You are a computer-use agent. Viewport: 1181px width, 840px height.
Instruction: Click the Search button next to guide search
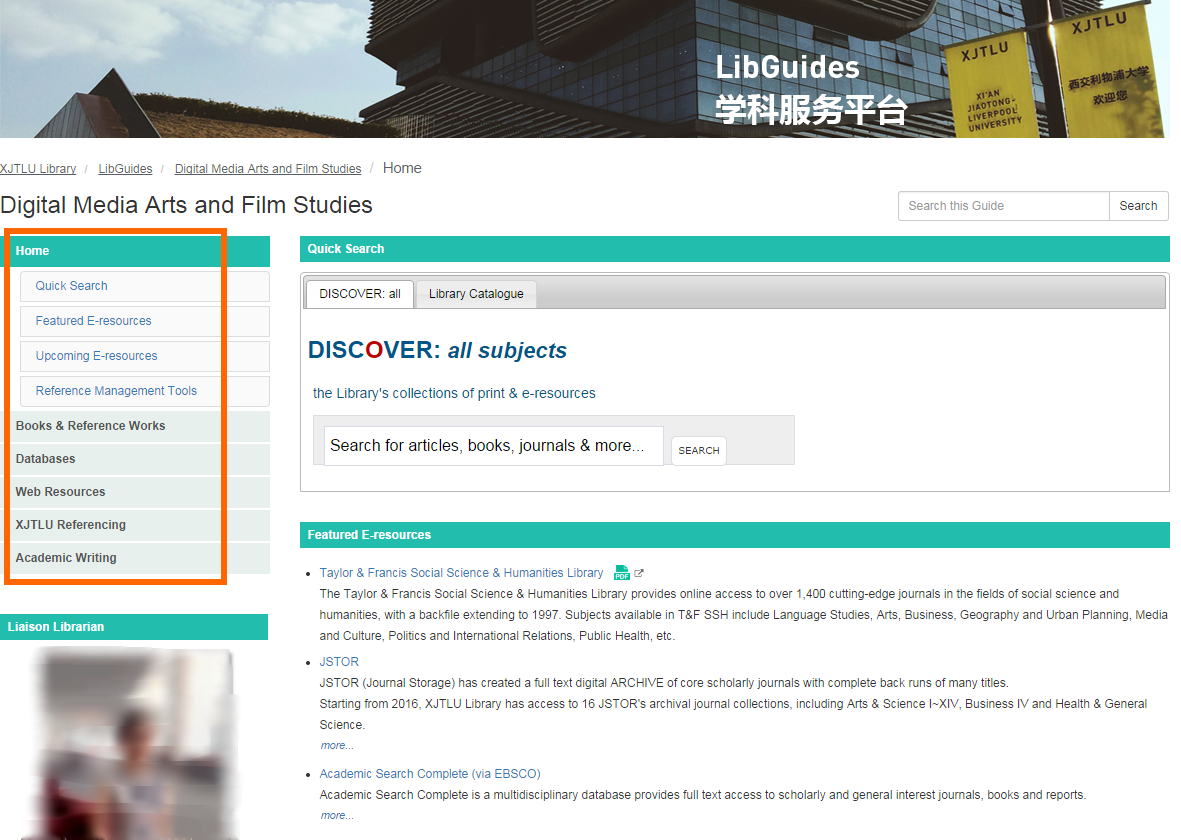tap(1138, 206)
